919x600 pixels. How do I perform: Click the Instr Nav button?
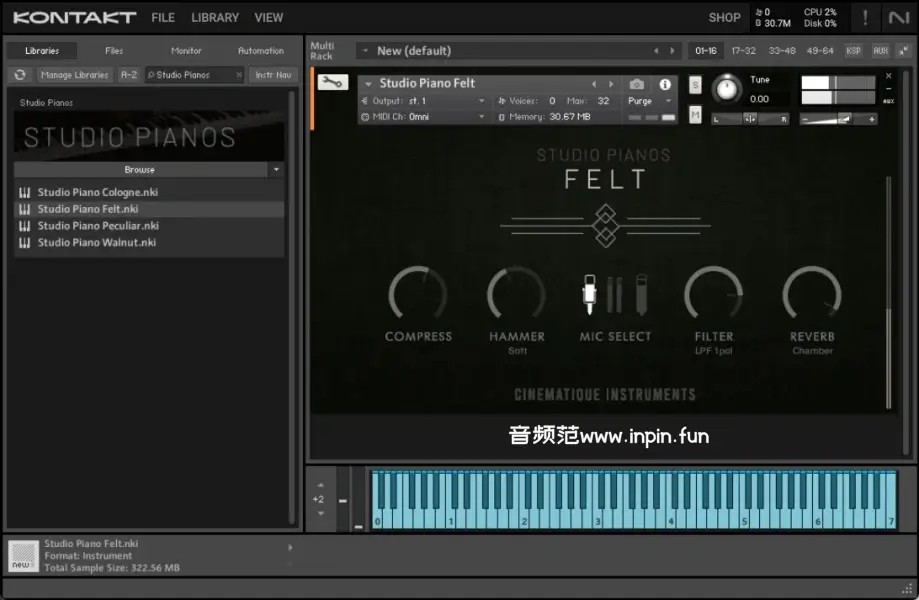(273, 75)
